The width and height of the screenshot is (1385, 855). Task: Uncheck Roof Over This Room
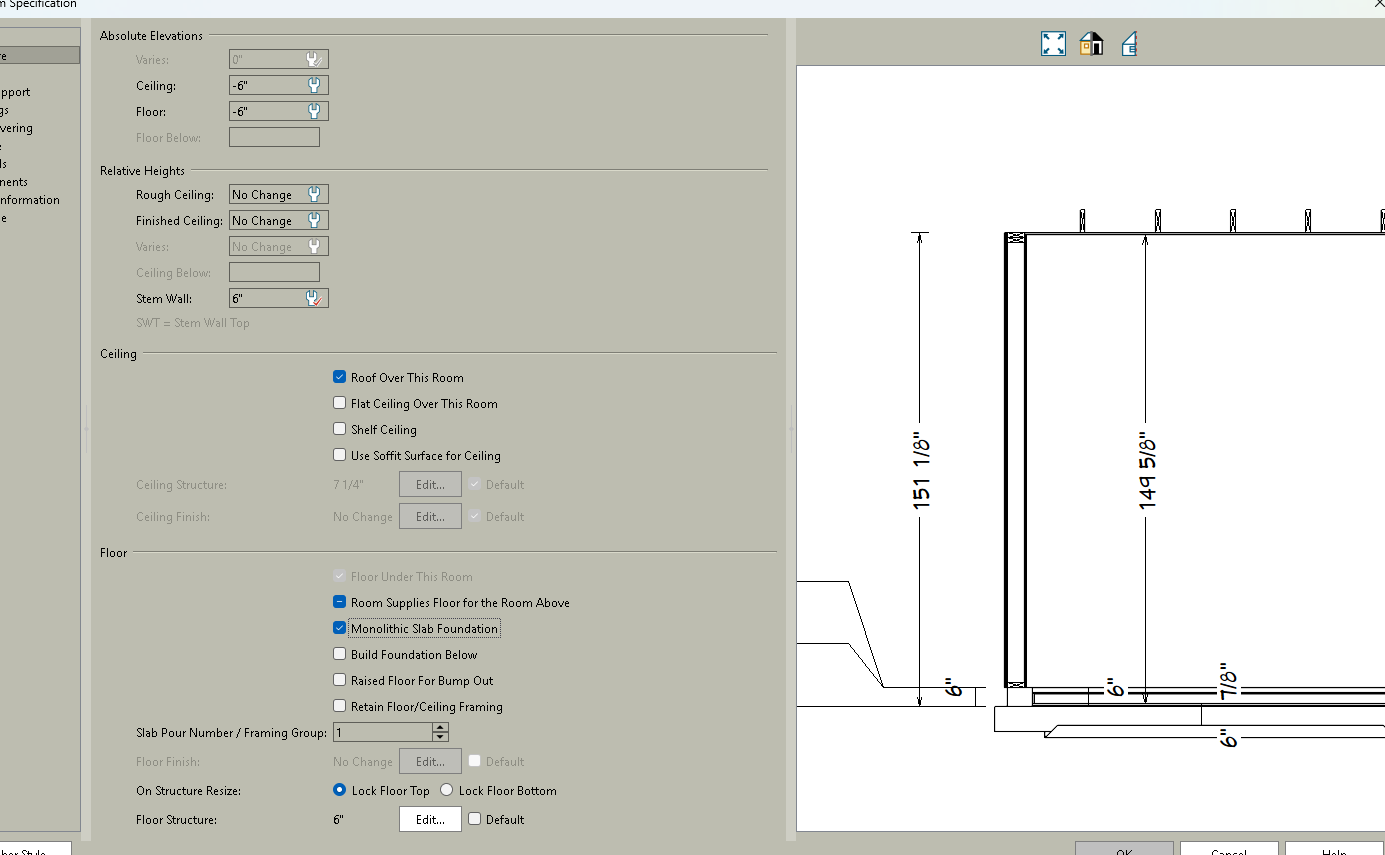click(x=340, y=378)
